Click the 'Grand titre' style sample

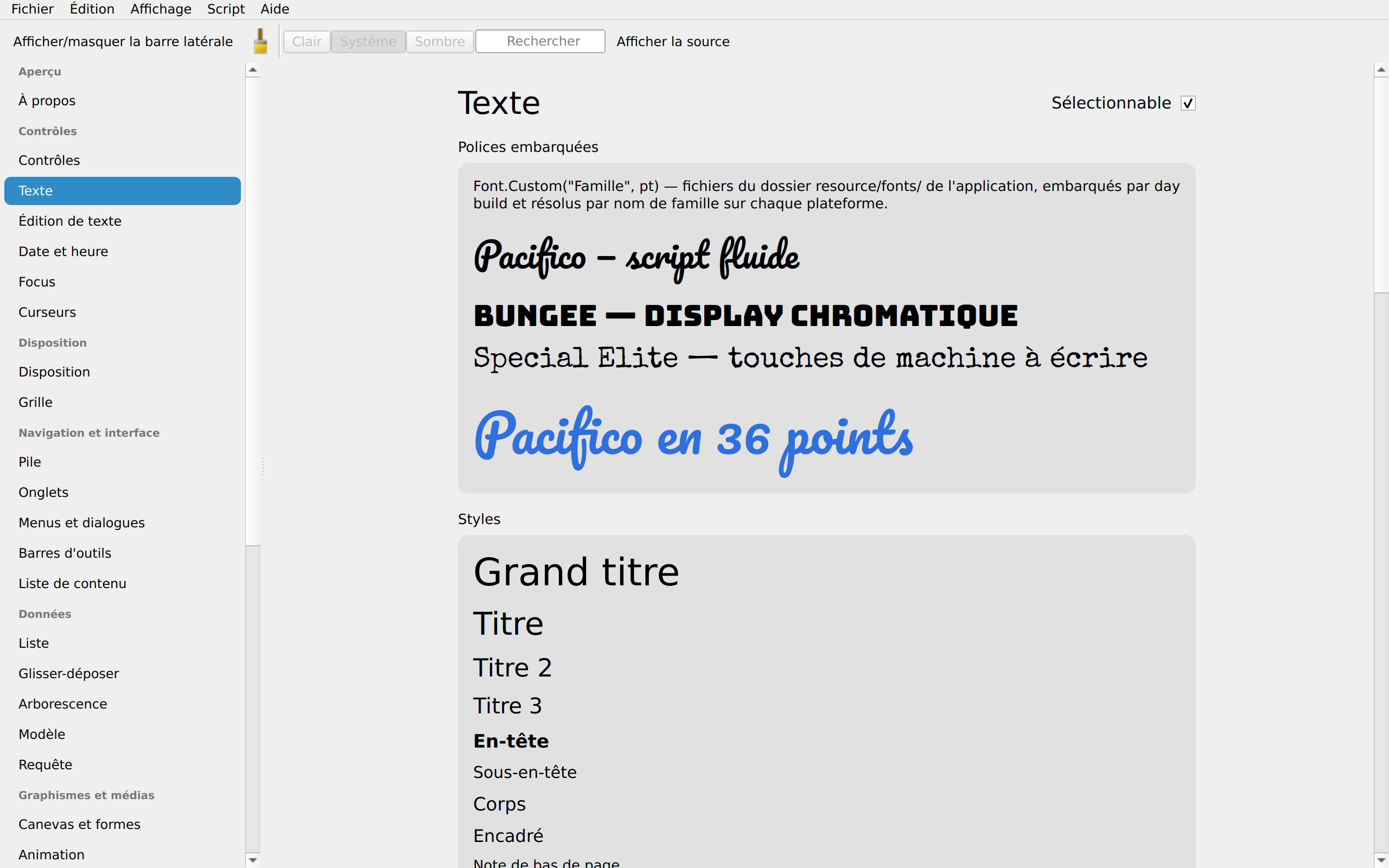576,572
